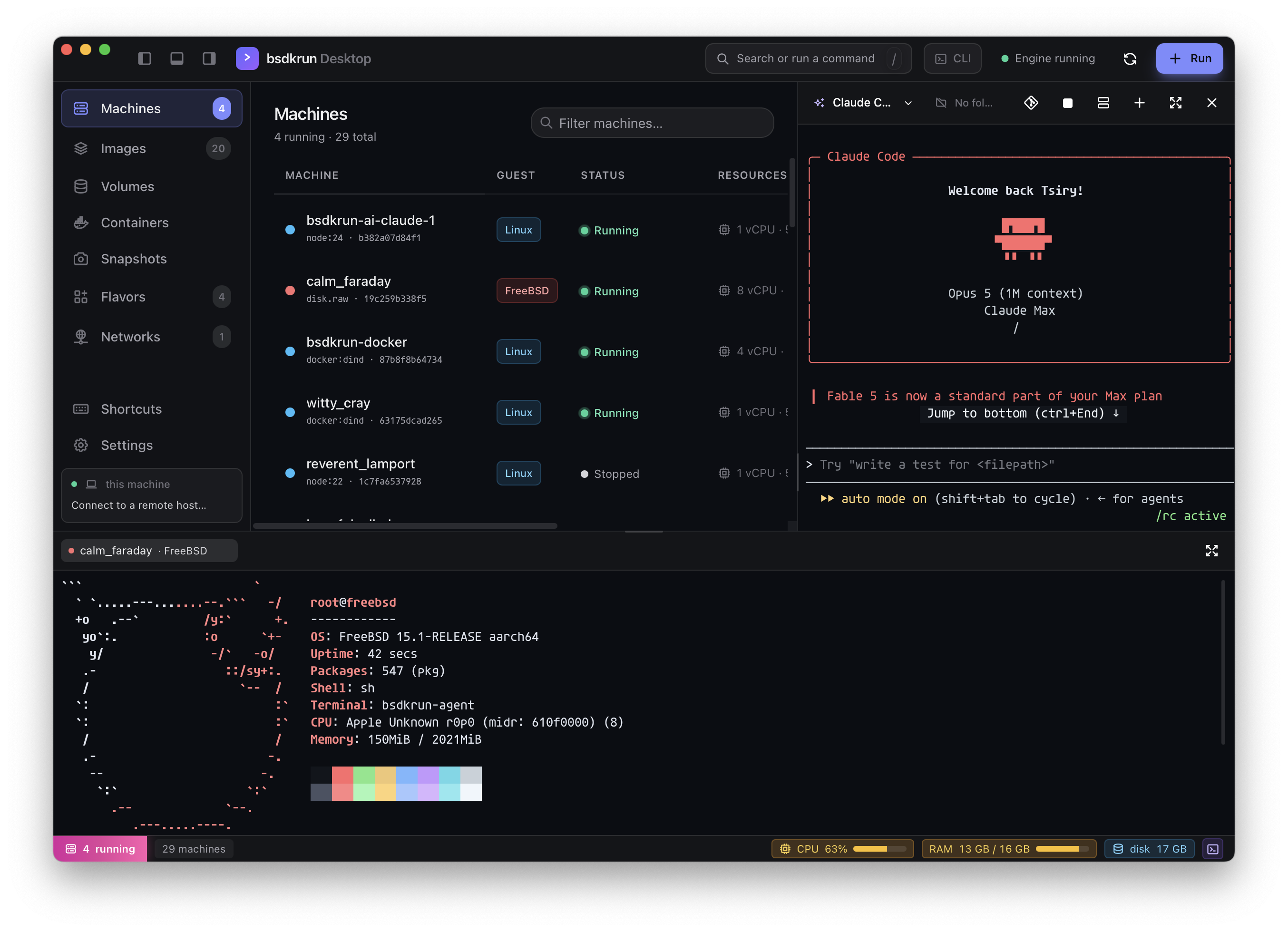Click the RAM 13 GB / 16 GB indicator
The height and width of the screenshot is (932, 1288).
1009,849
